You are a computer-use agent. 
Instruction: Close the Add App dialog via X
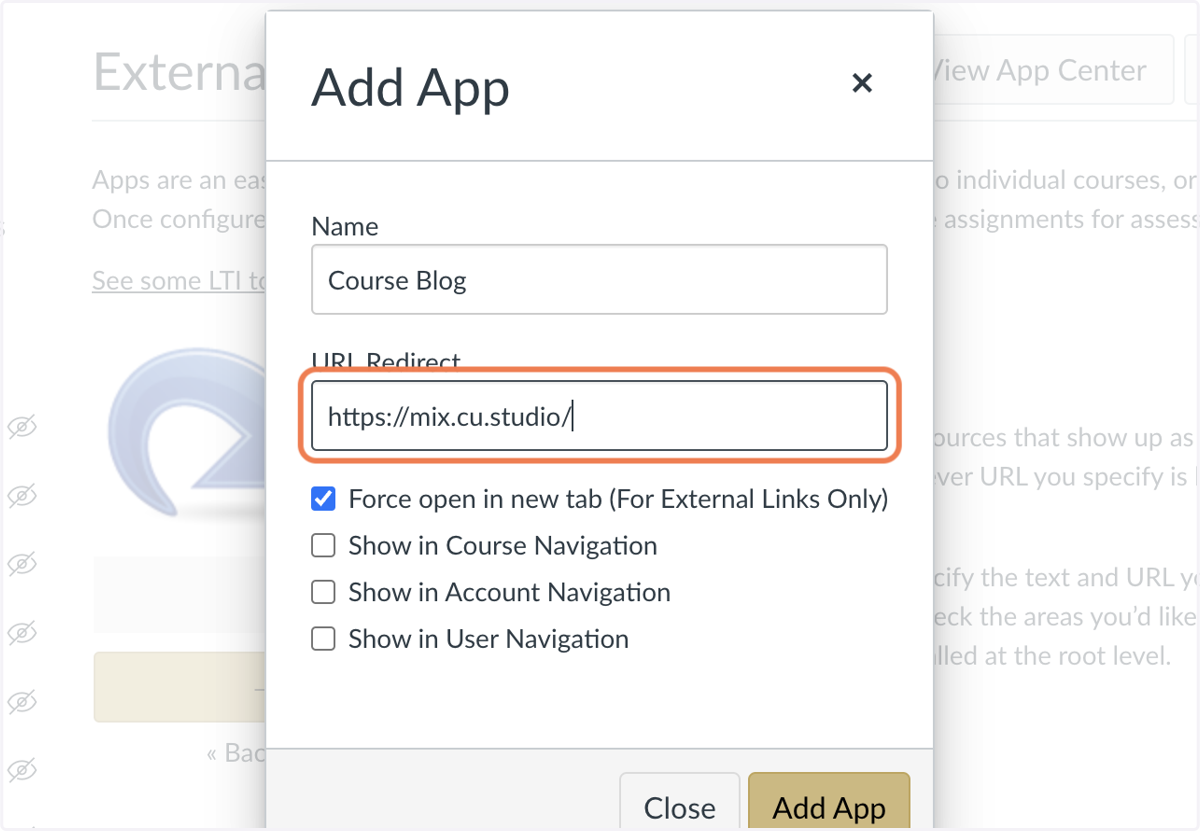[x=862, y=83]
